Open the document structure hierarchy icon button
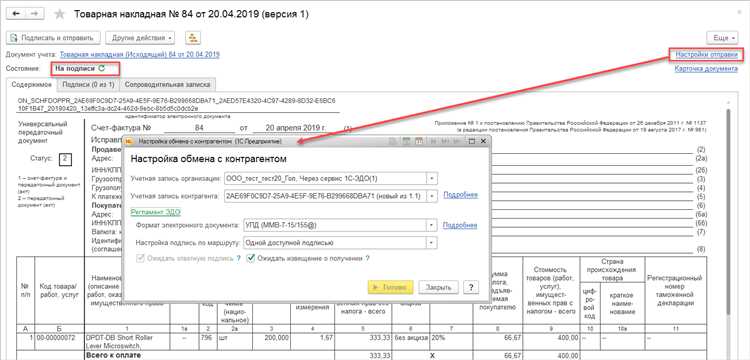This screenshot has width=750, height=360. coord(193,38)
